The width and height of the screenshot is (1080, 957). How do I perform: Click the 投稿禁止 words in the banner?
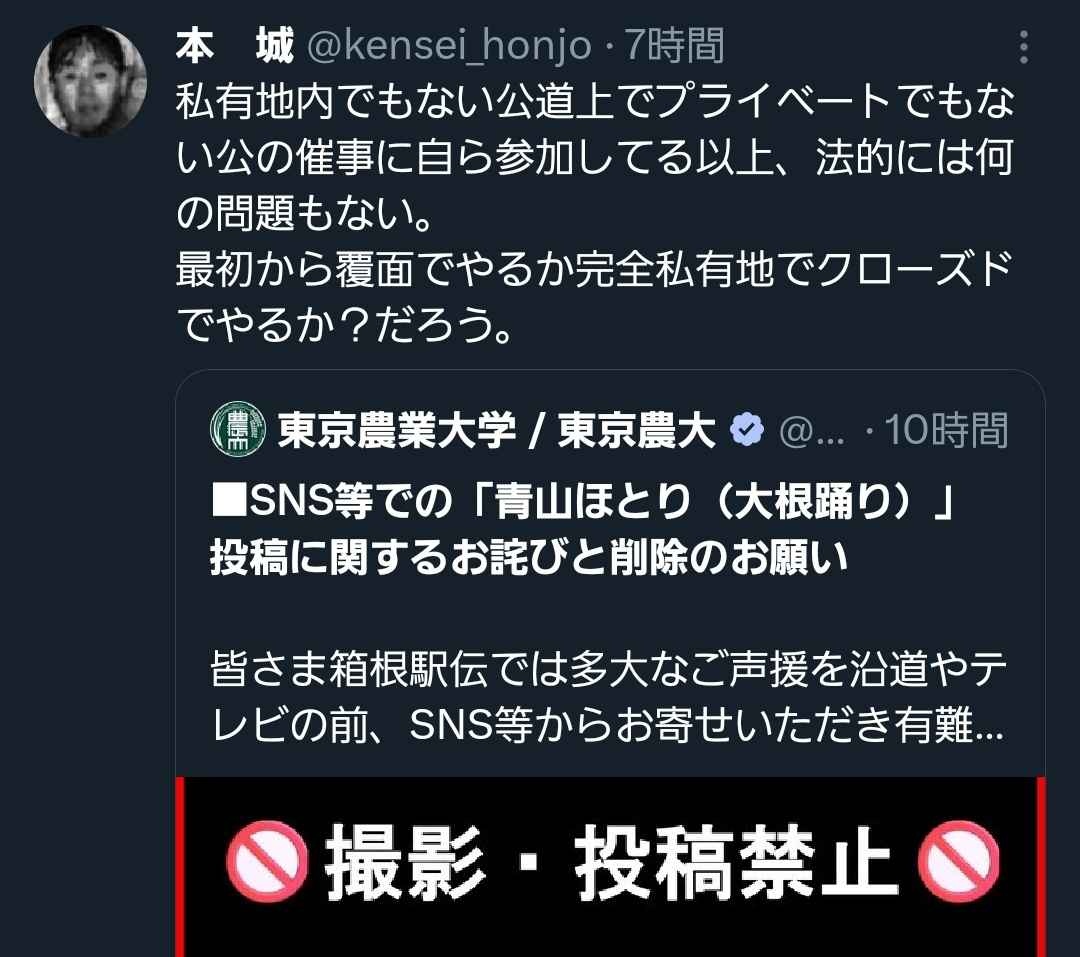point(736,862)
